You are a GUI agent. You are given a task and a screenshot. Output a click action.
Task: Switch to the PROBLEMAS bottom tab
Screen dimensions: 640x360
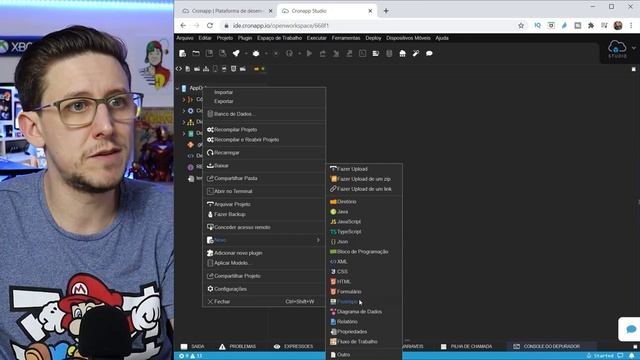238,347
